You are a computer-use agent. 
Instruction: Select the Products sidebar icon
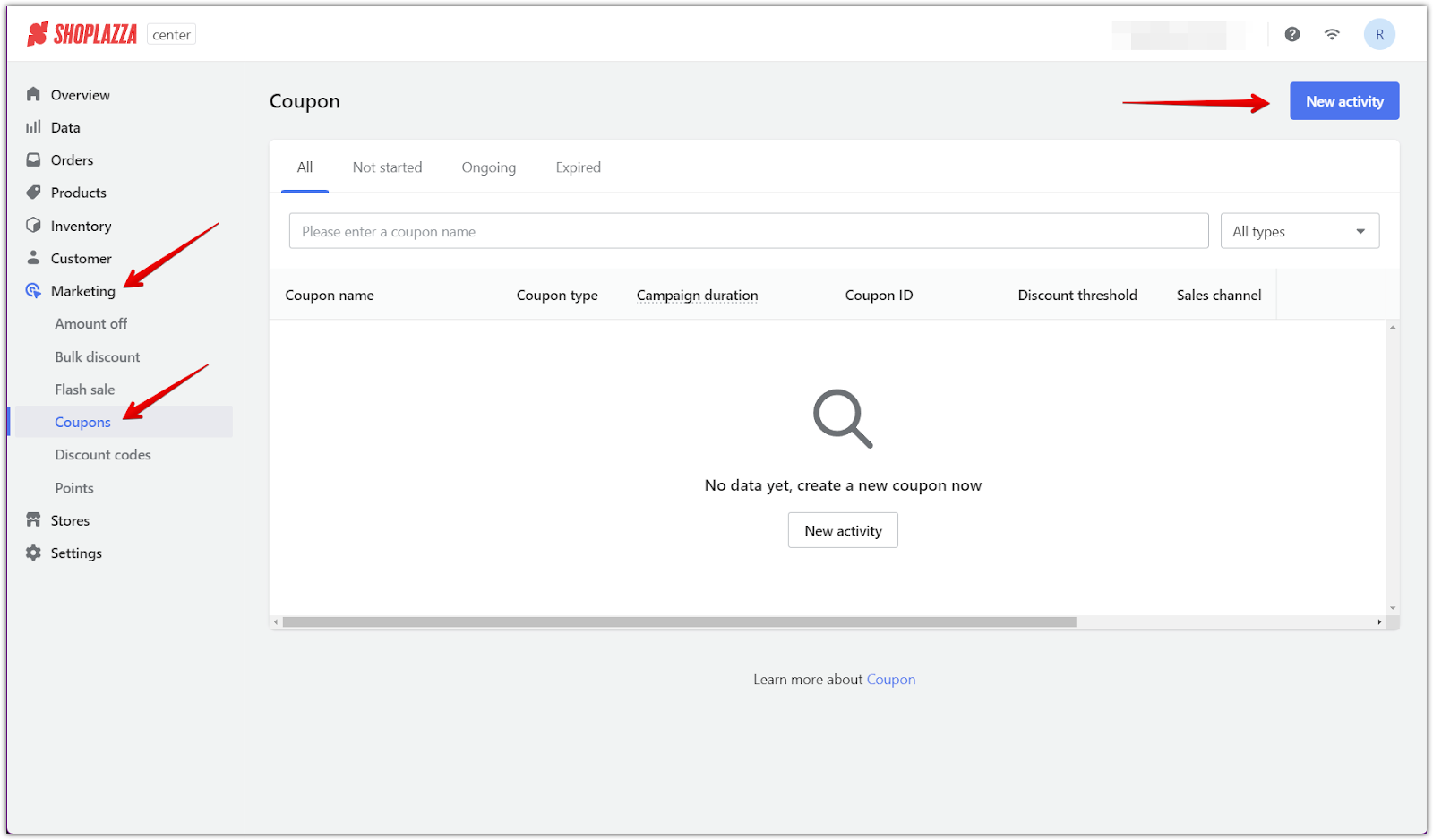point(33,192)
